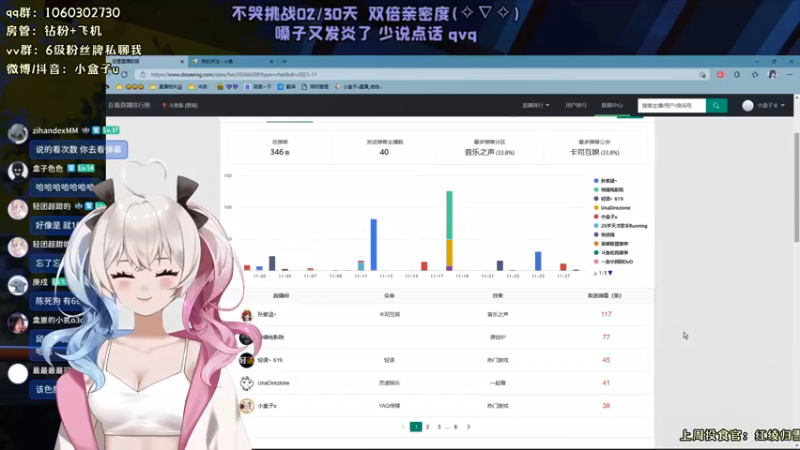Click yellow segment of tallest stacked bar
The height and width of the screenshot is (450, 800).
pyautogui.click(x=449, y=253)
